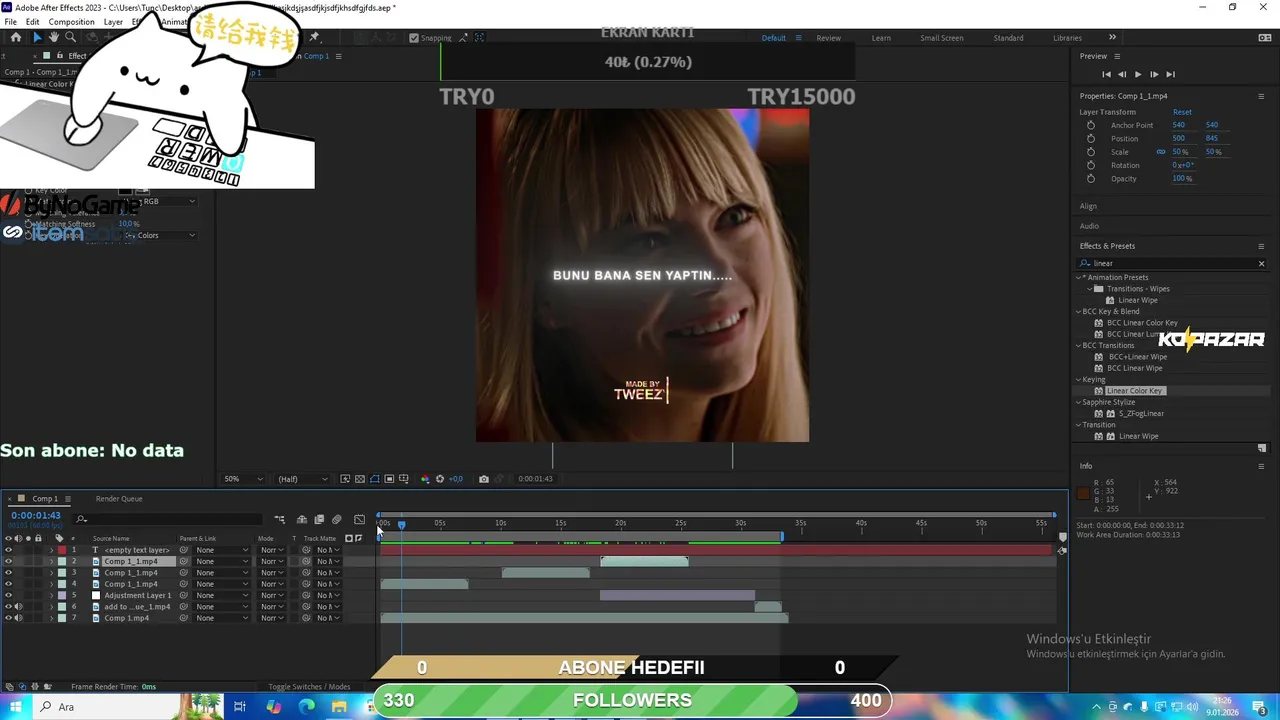
Task: Switch to Small Screen workspace
Action: 942,38
